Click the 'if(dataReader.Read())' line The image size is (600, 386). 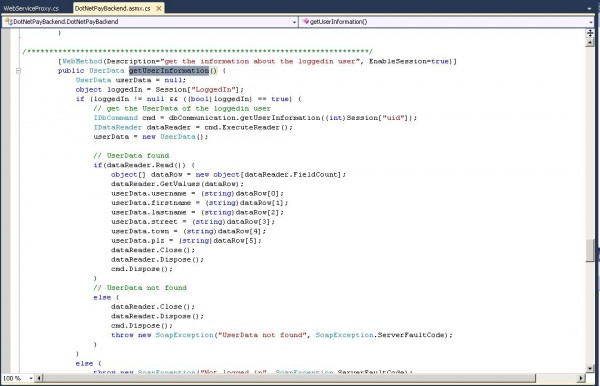[x=144, y=165]
